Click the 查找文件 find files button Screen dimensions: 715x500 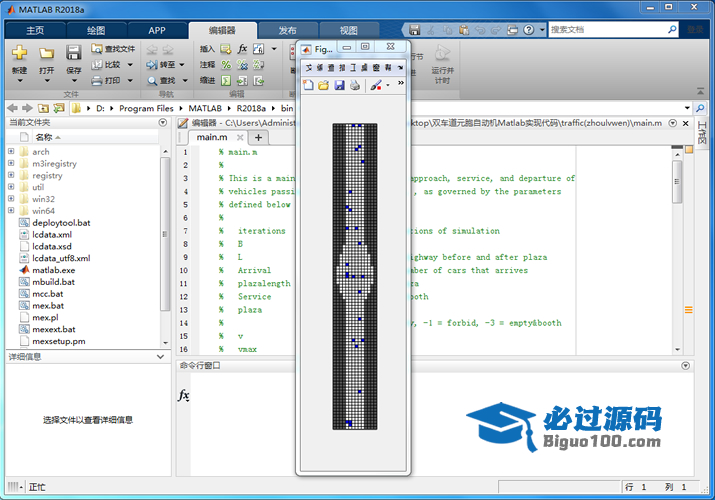113,49
